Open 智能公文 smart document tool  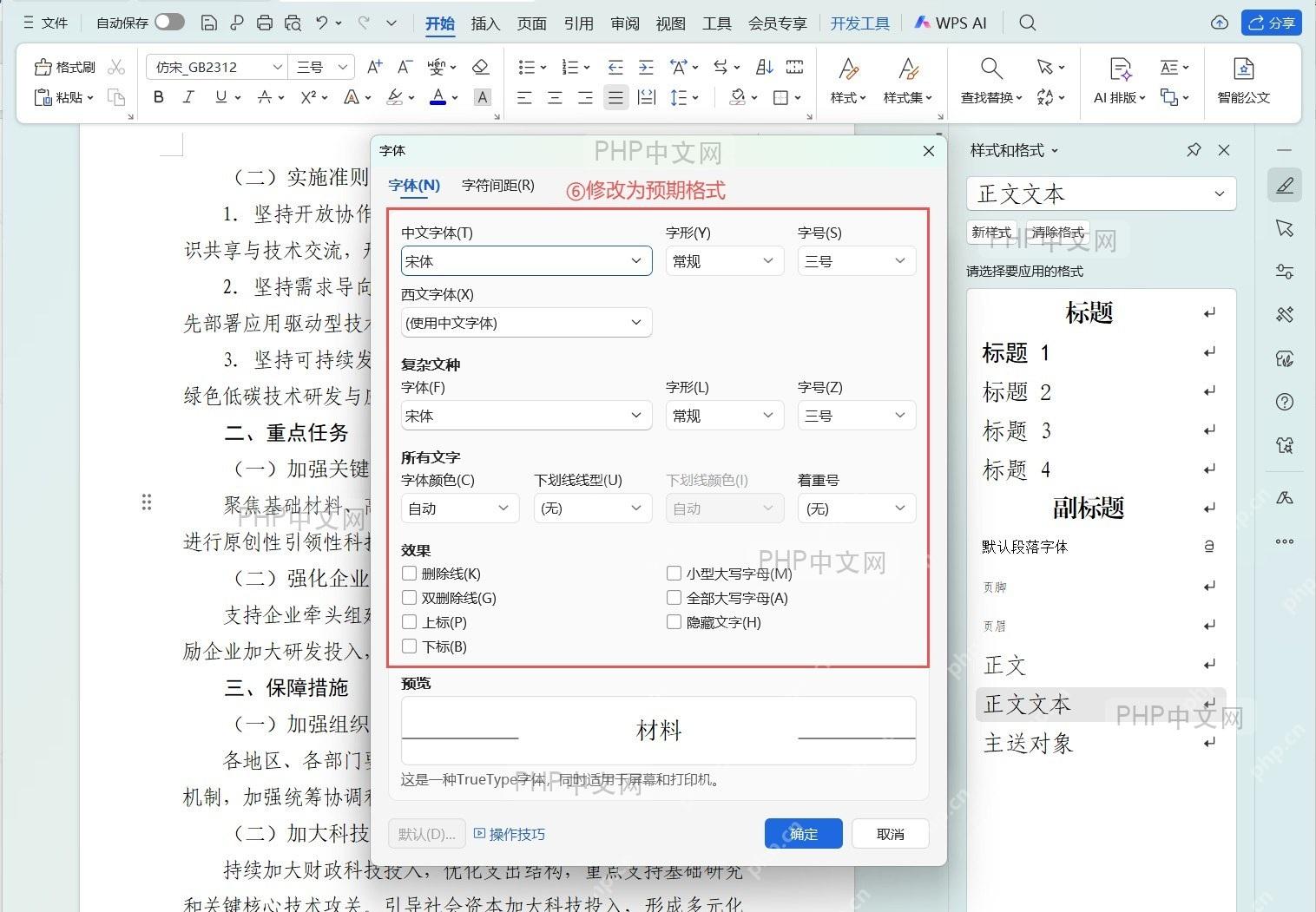tap(1243, 81)
